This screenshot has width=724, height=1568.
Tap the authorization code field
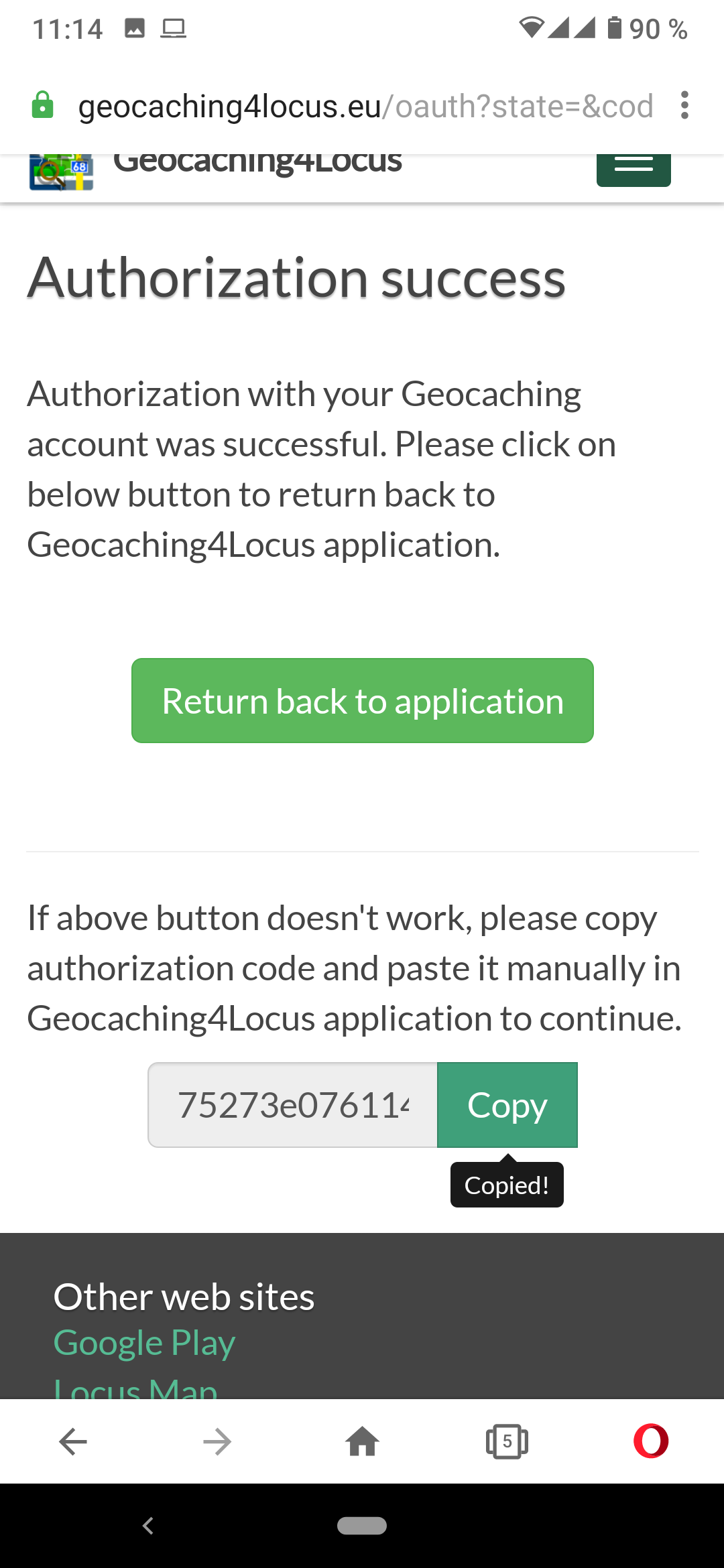click(x=293, y=1105)
